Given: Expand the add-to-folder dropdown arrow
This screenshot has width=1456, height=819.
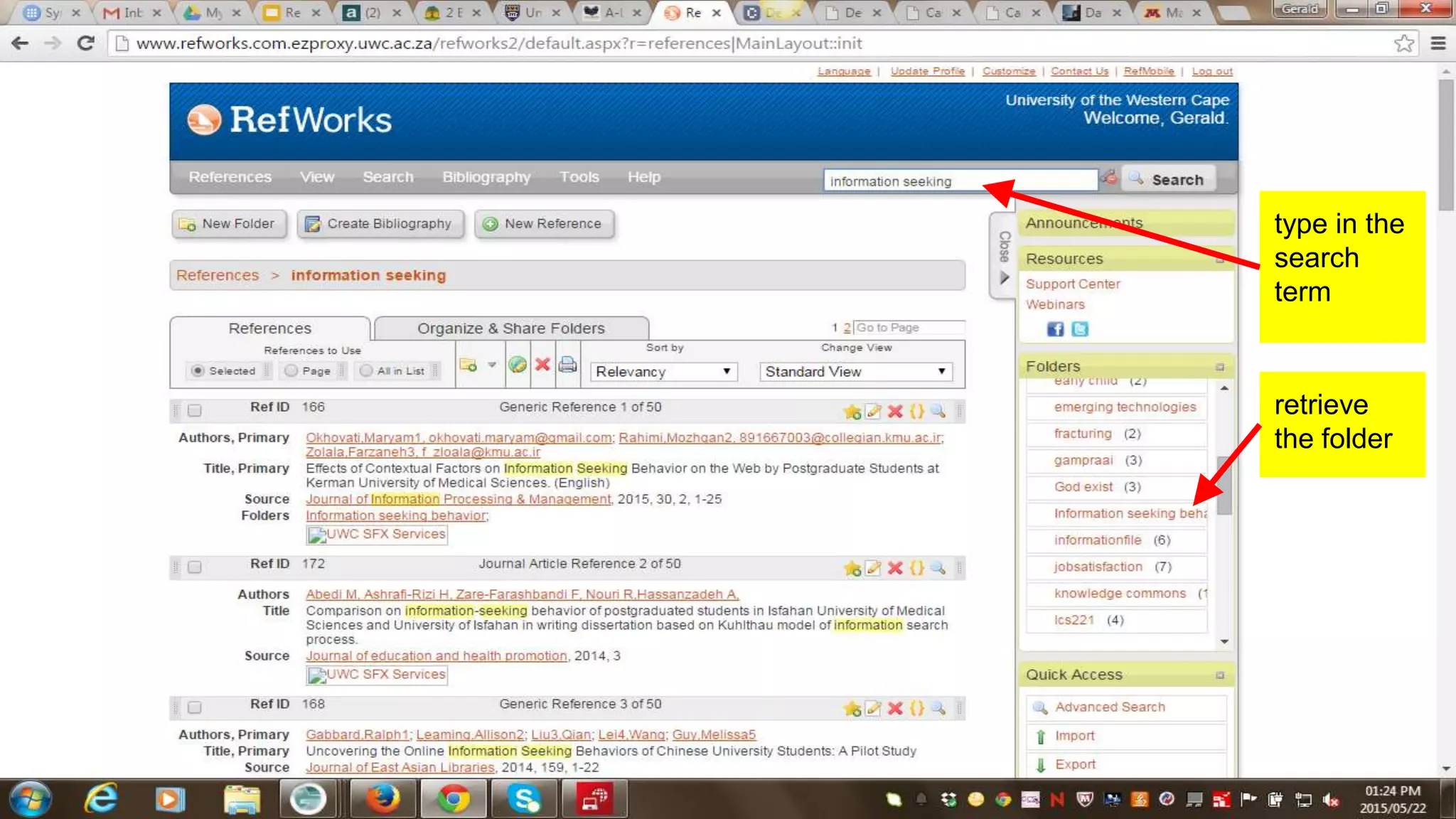Looking at the screenshot, I should (x=491, y=365).
